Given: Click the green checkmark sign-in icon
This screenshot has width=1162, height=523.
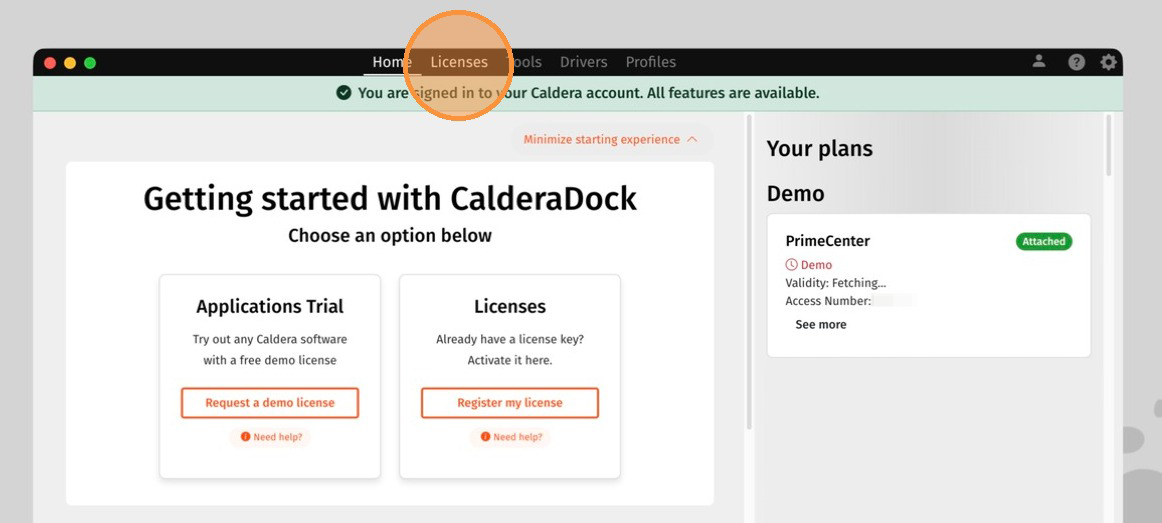Looking at the screenshot, I should 343,93.
